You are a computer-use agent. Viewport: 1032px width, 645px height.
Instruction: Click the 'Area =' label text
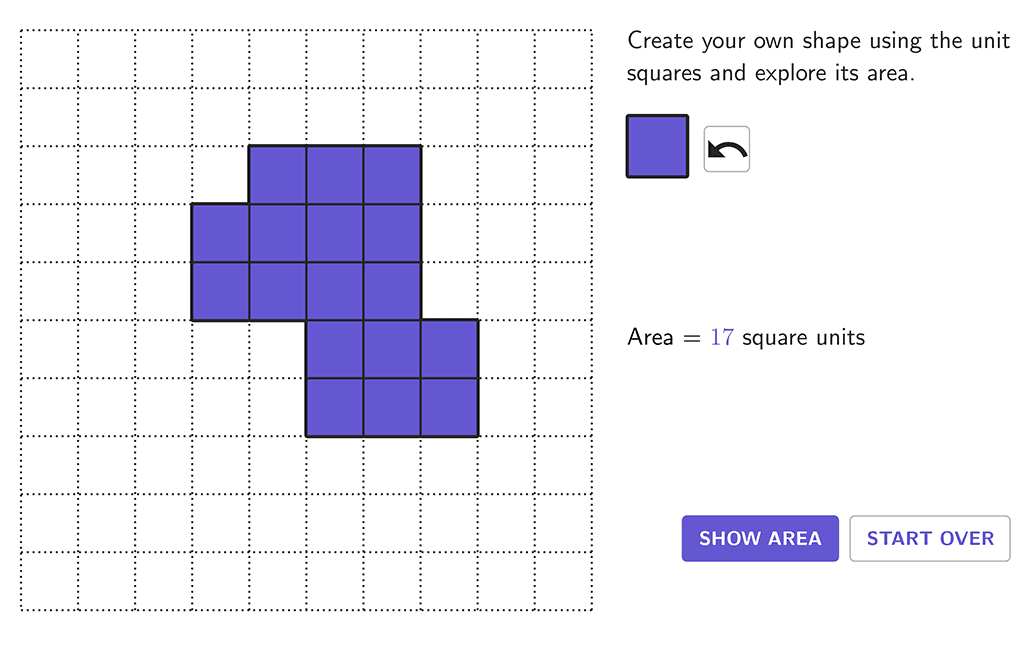coord(664,337)
